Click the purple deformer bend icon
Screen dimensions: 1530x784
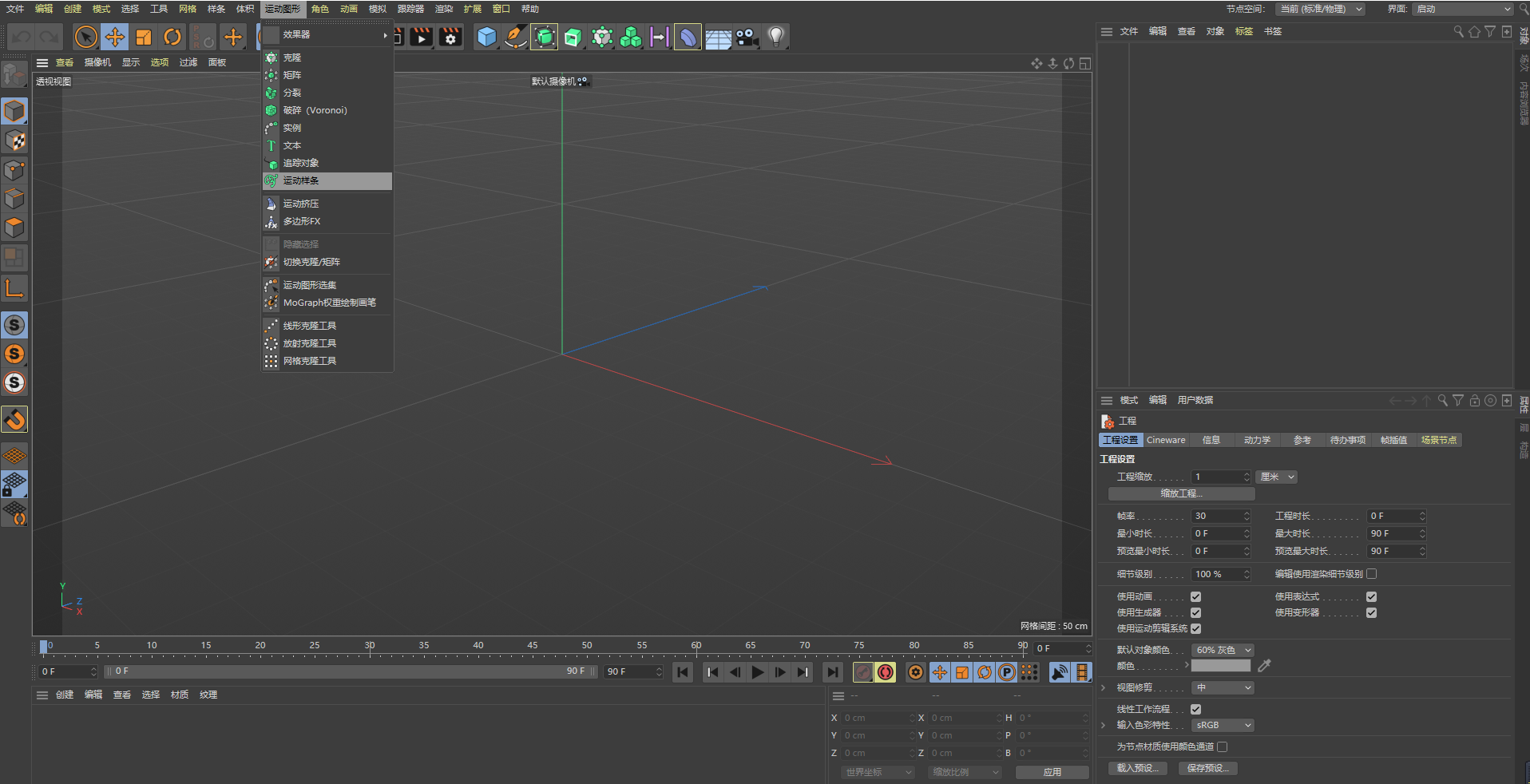(x=688, y=37)
